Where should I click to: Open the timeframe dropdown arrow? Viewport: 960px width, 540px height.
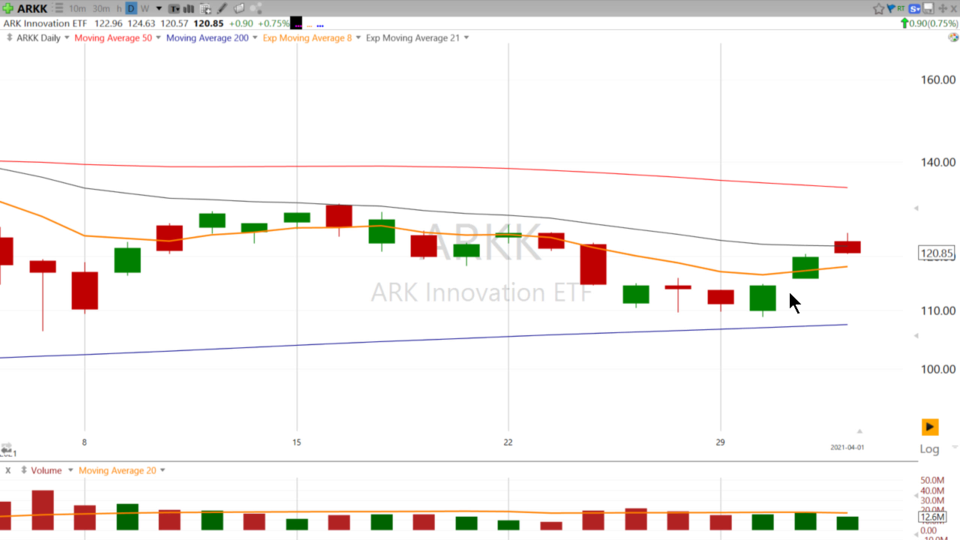coord(158,9)
